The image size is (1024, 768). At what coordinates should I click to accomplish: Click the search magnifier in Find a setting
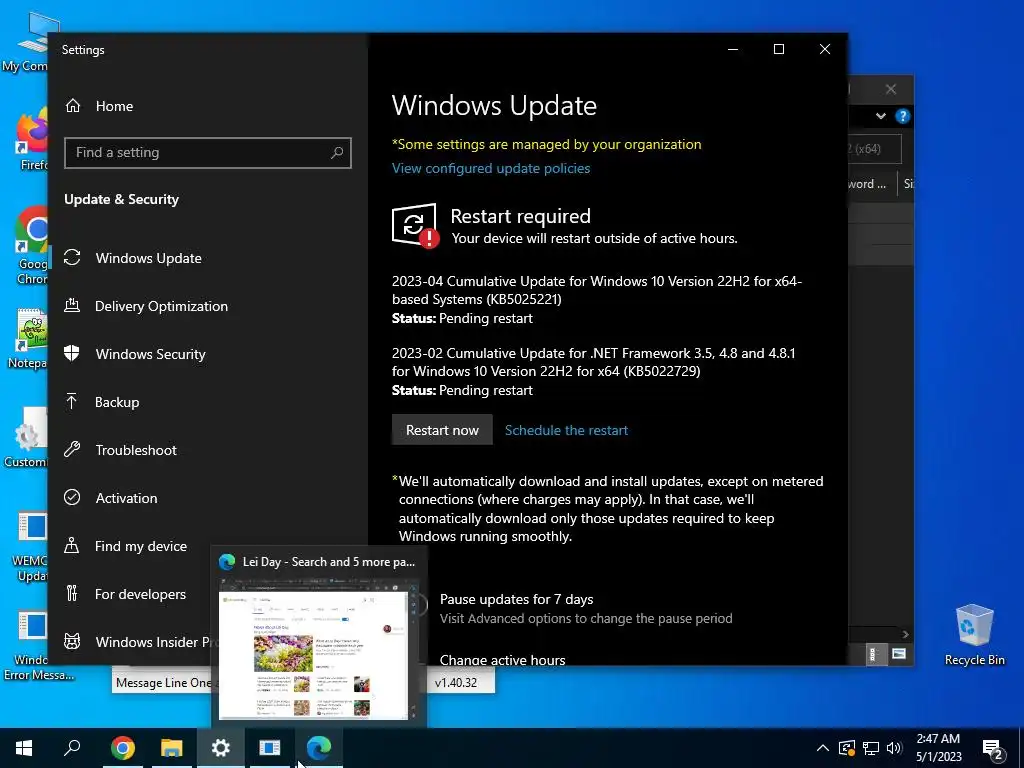click(x=337, y=153)
